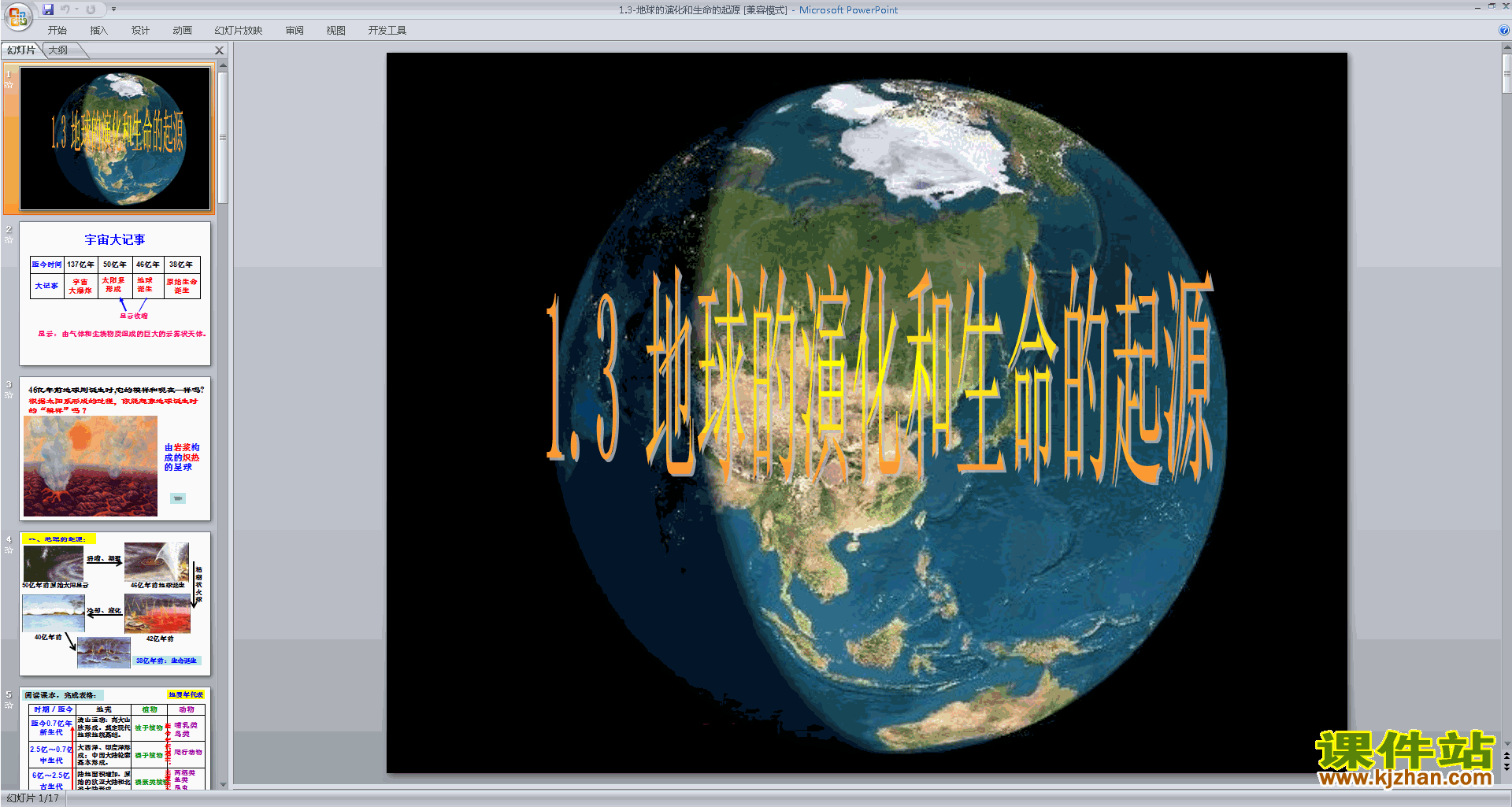Open the 幻灯片放映 ribbon tab
Viewport: 1512px width, 807px height.
[x=238, y=31]
